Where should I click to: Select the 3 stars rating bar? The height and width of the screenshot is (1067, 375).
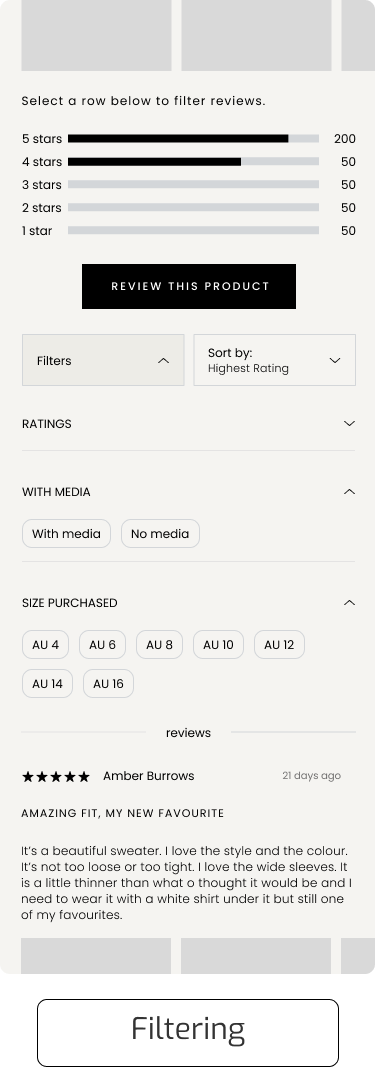point(193,184)
